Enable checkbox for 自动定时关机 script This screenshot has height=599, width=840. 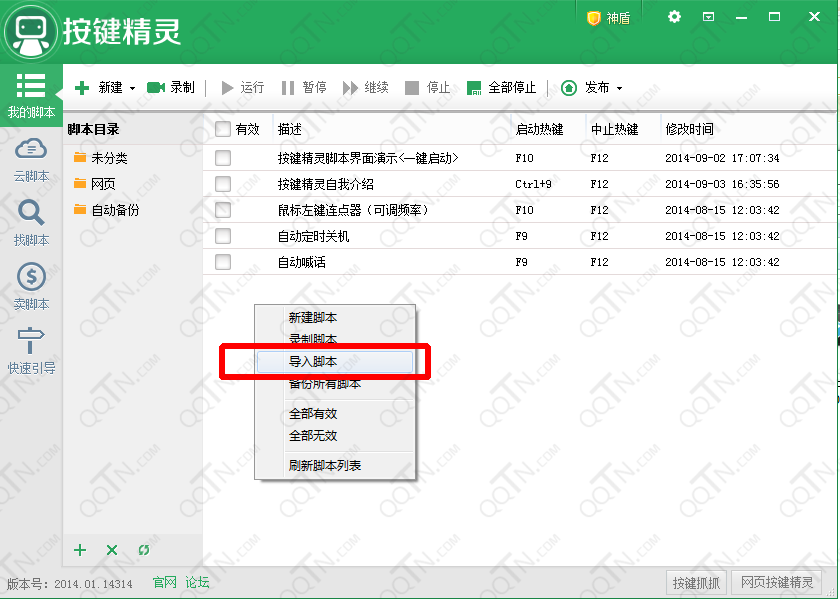tap(223, 236)
